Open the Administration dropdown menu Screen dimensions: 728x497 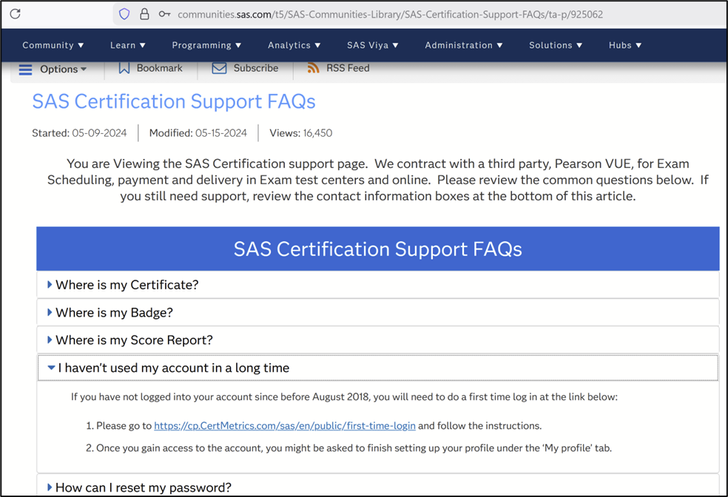click(x=463, y=45)
